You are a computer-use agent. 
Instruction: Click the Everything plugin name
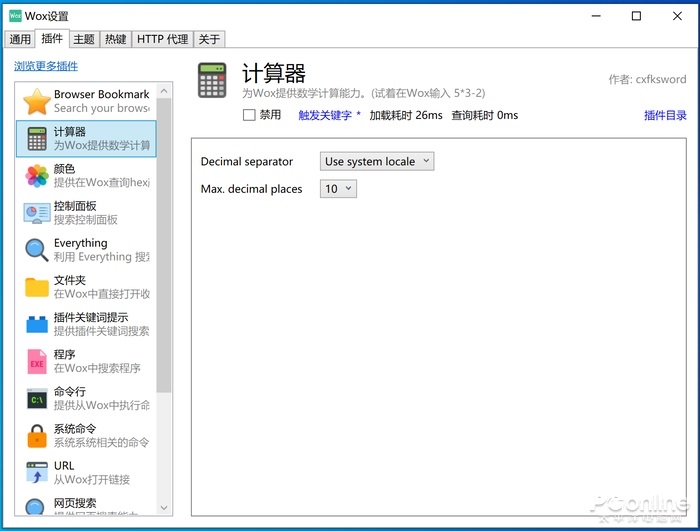(81, 243)
